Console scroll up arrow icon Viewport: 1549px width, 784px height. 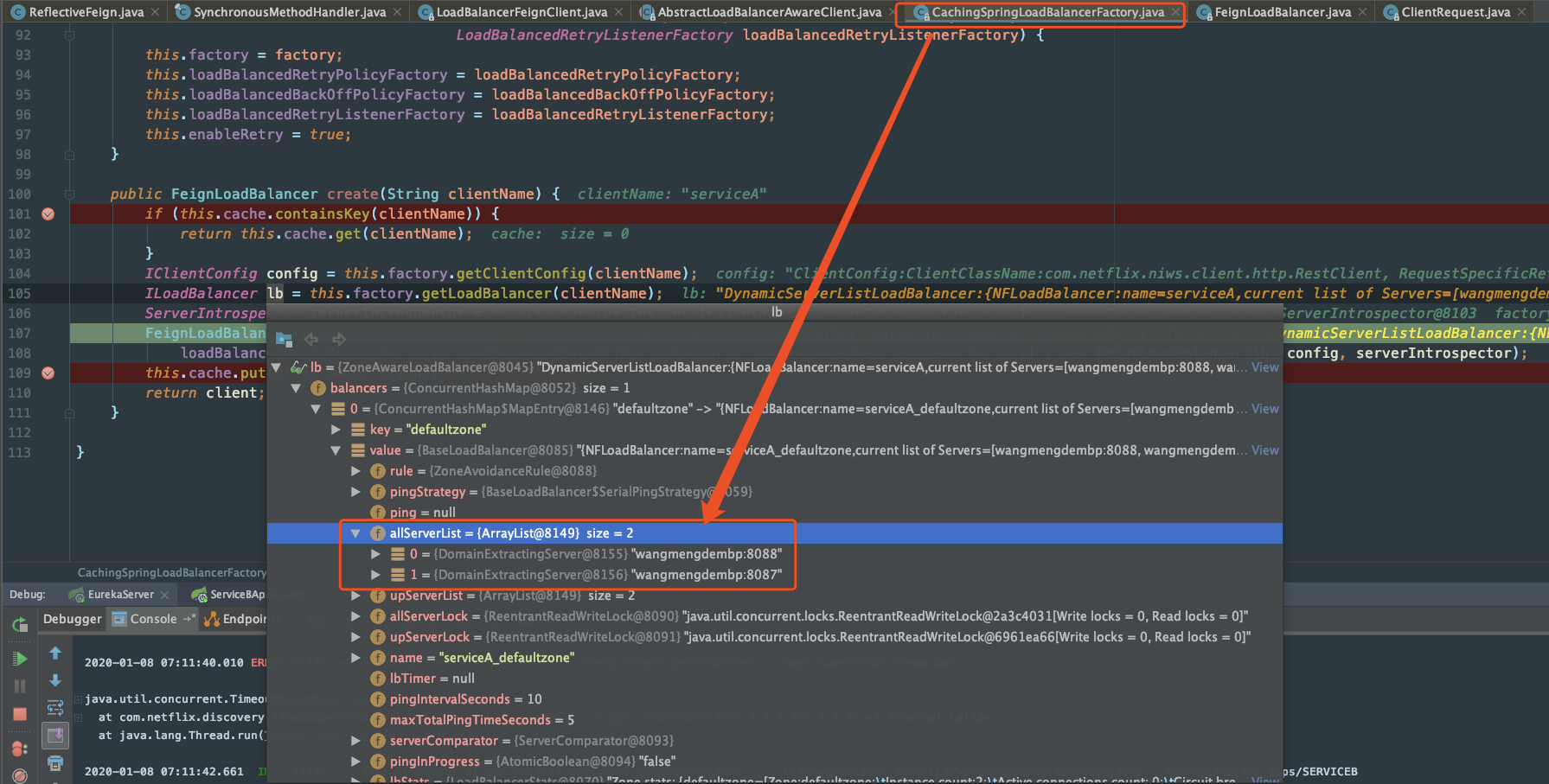point(55,653)
